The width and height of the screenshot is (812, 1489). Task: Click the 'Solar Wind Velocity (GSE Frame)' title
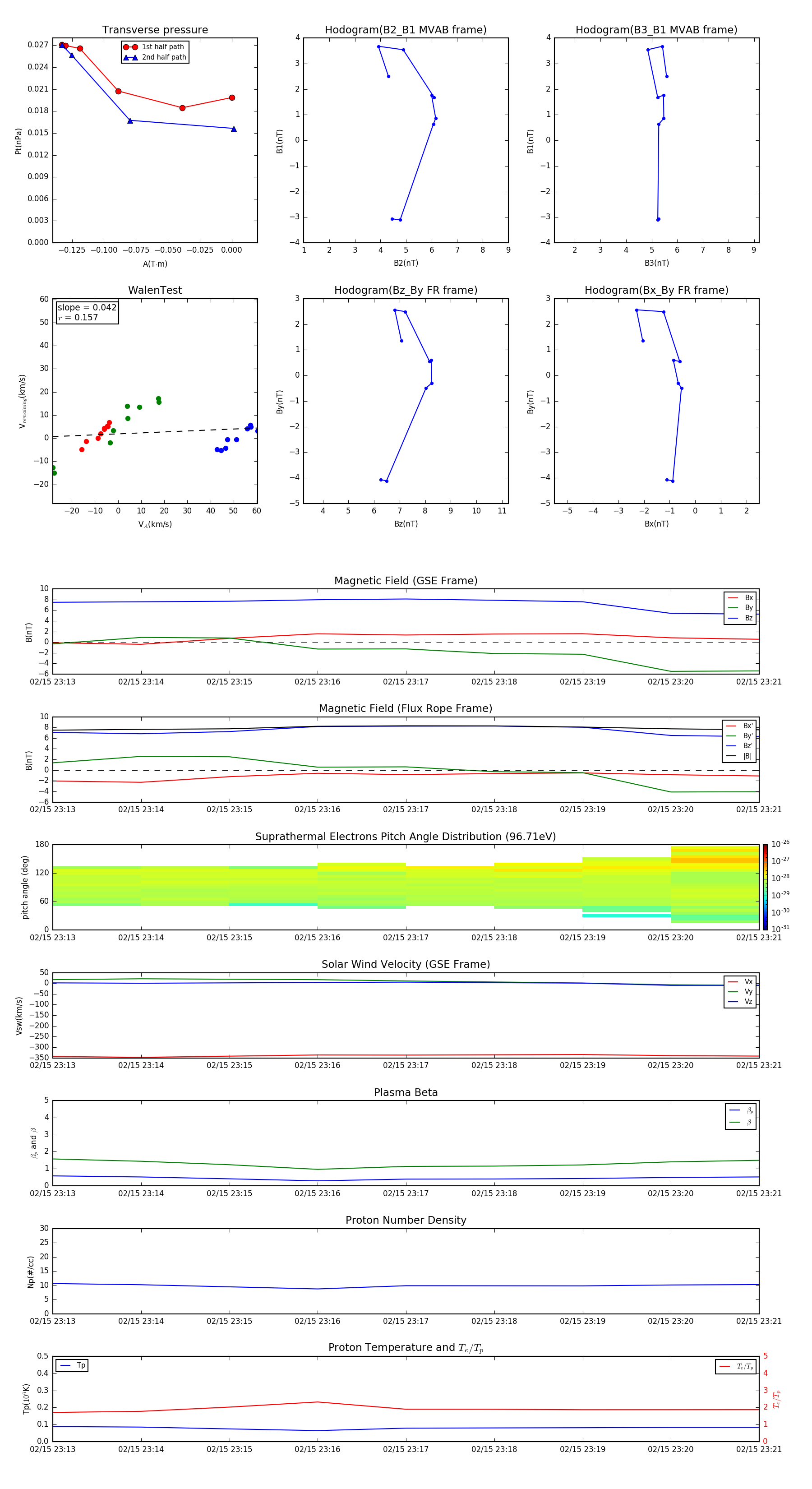click(x=406, y=965)
